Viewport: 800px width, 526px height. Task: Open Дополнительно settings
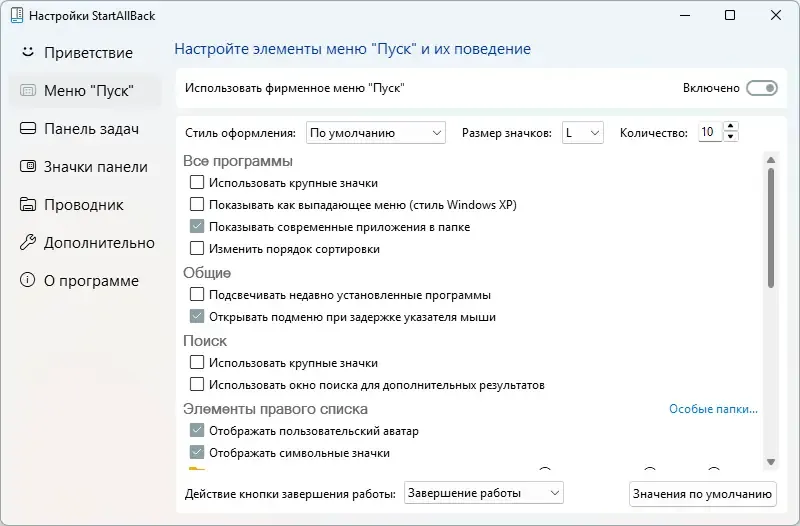tap(85, 243)
